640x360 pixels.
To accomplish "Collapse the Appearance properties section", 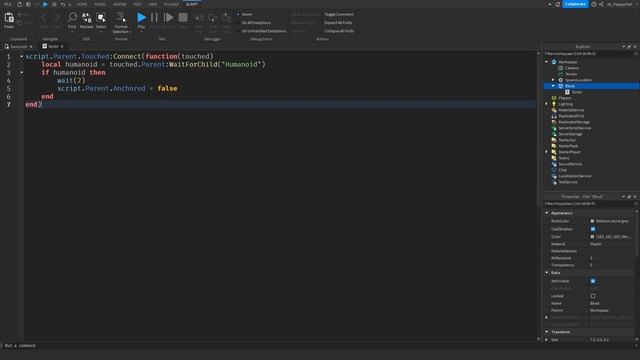I will 547,213.
